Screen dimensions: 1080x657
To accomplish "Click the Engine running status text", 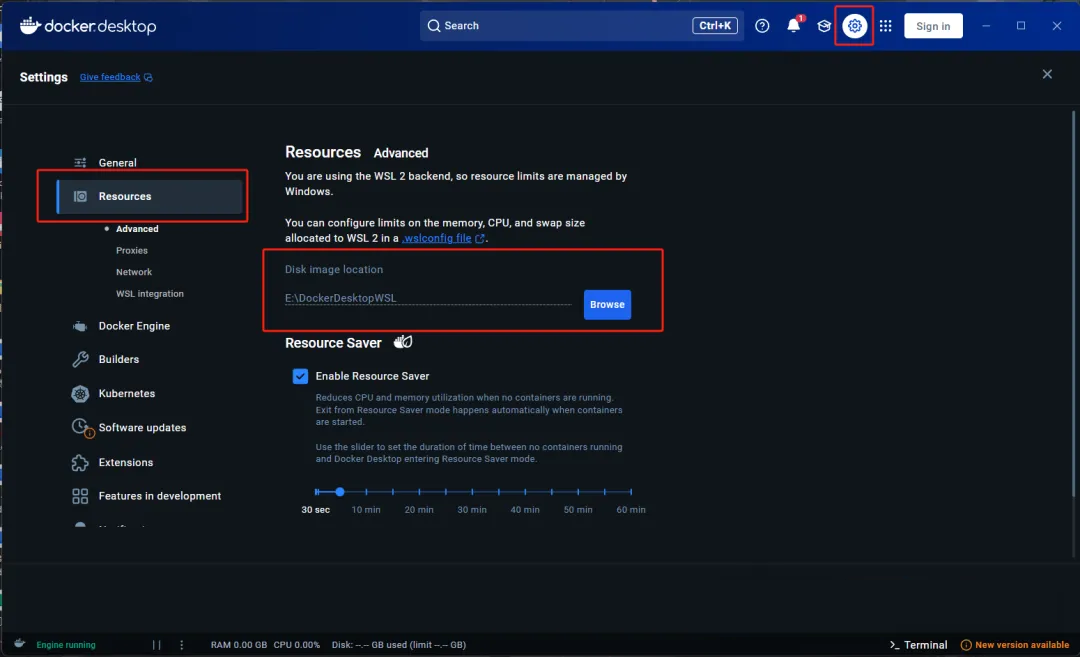I will [x=66, y=645].
